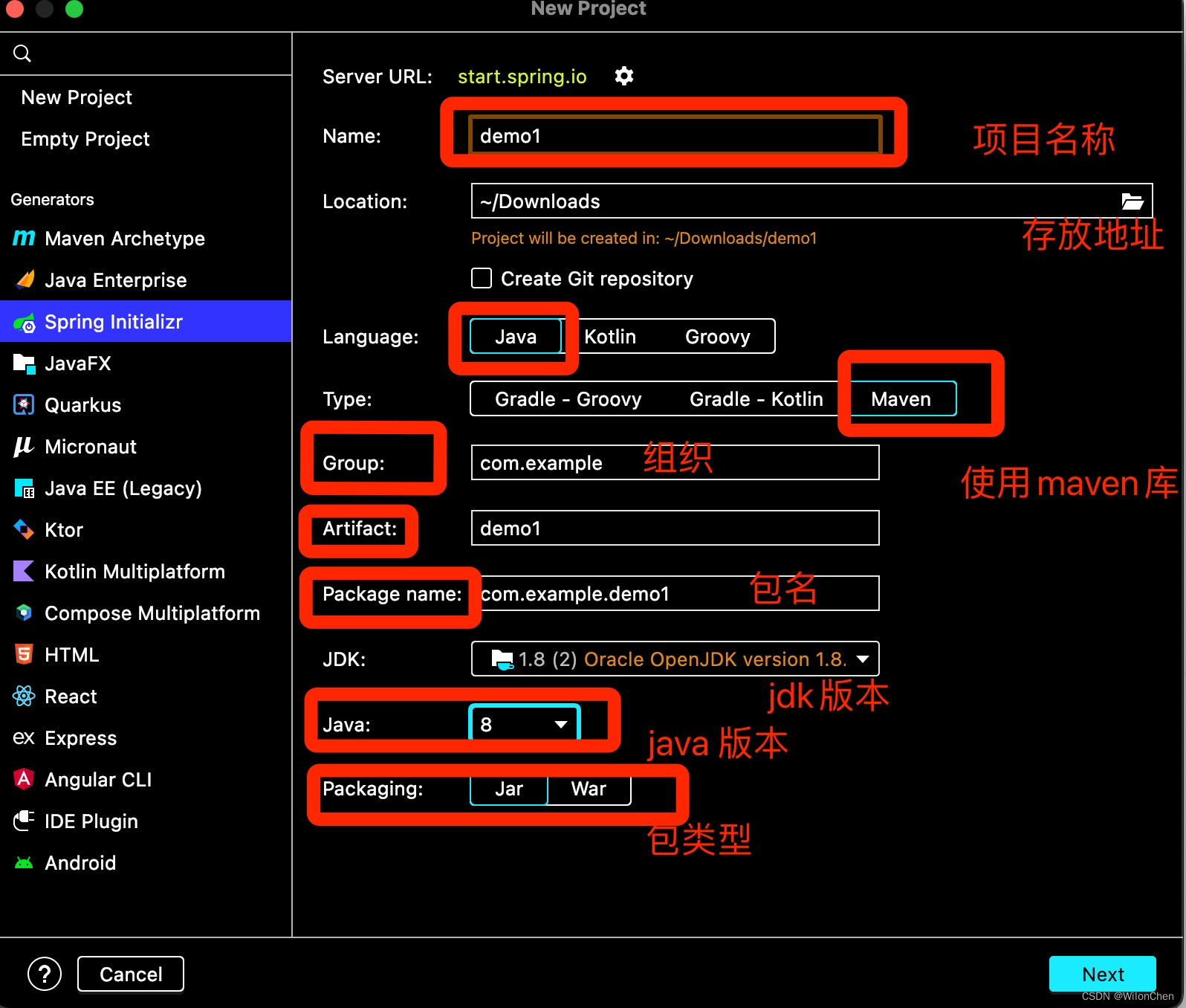Click the Java Enterprise icon
Image resolution: width=1186 pixels, height=1008 pixels.
coord(25,280)
